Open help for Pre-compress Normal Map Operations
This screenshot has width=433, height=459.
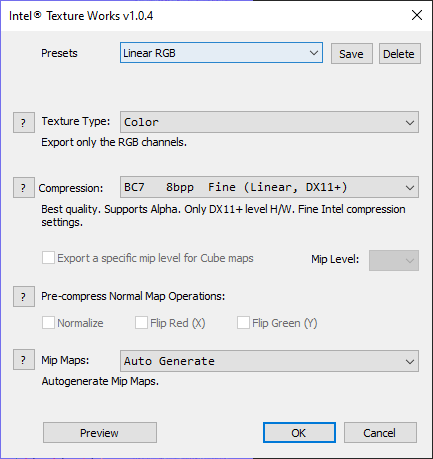(x=24, y=296)
